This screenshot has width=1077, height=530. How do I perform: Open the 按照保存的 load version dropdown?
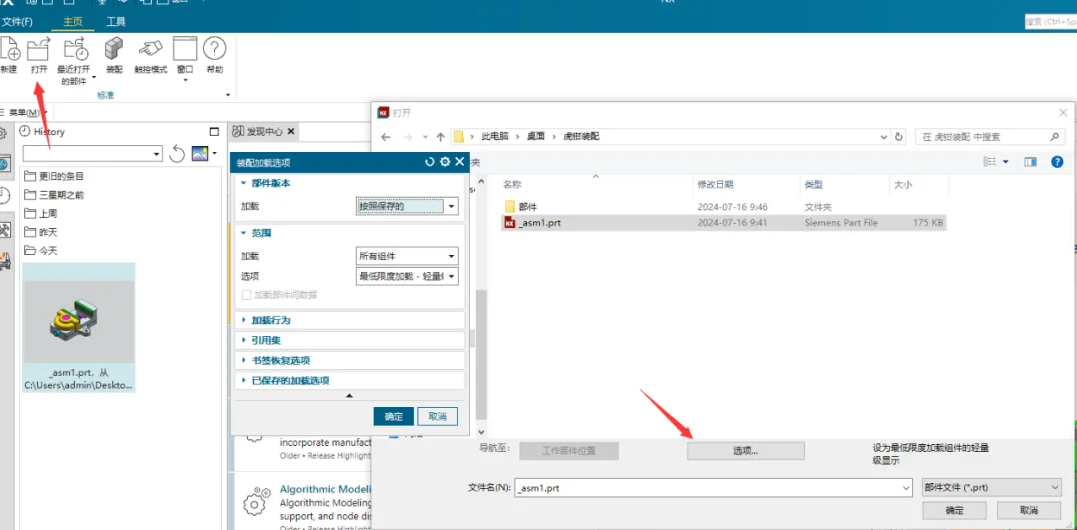click(407, 206)
